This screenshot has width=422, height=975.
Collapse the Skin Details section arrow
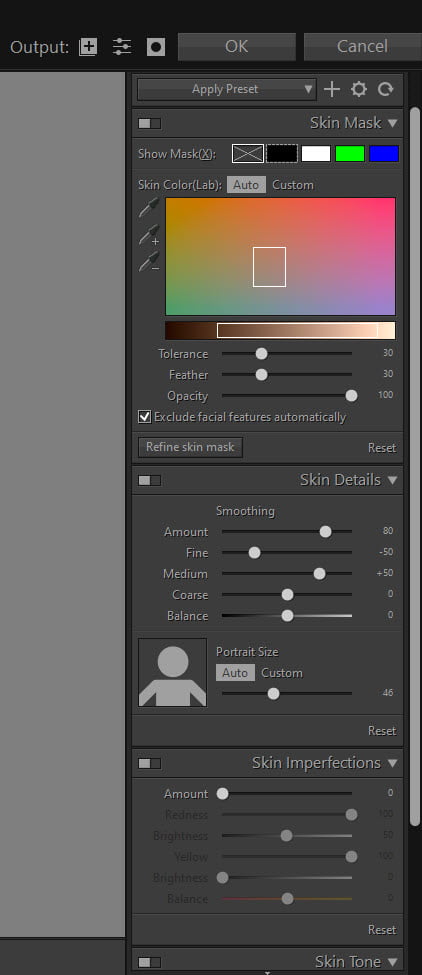pos(392,480)
